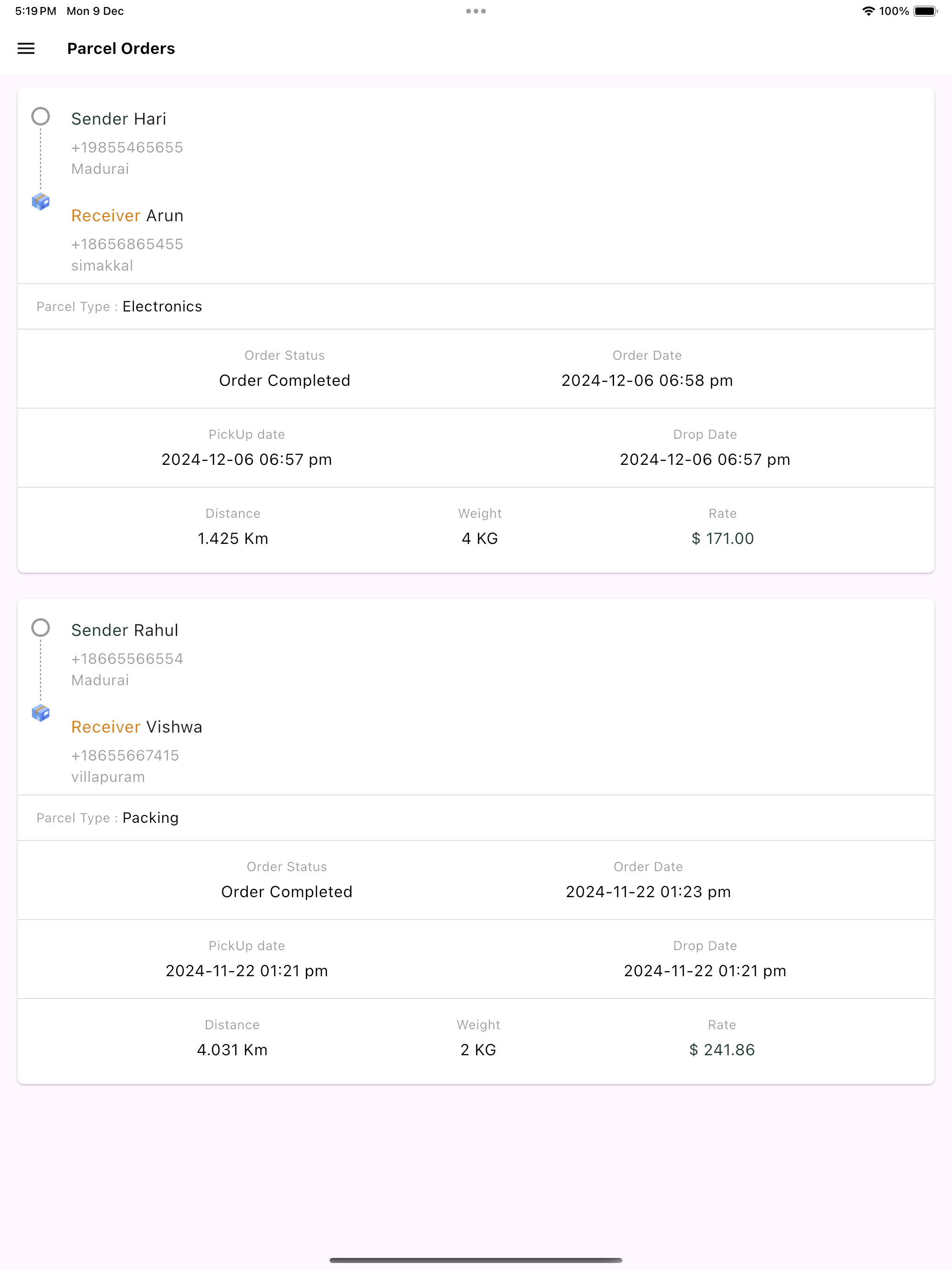Viewport: 952px width, 1270px height.
Task: Tap the $ 241.86 rate value
Action: 722,1050
